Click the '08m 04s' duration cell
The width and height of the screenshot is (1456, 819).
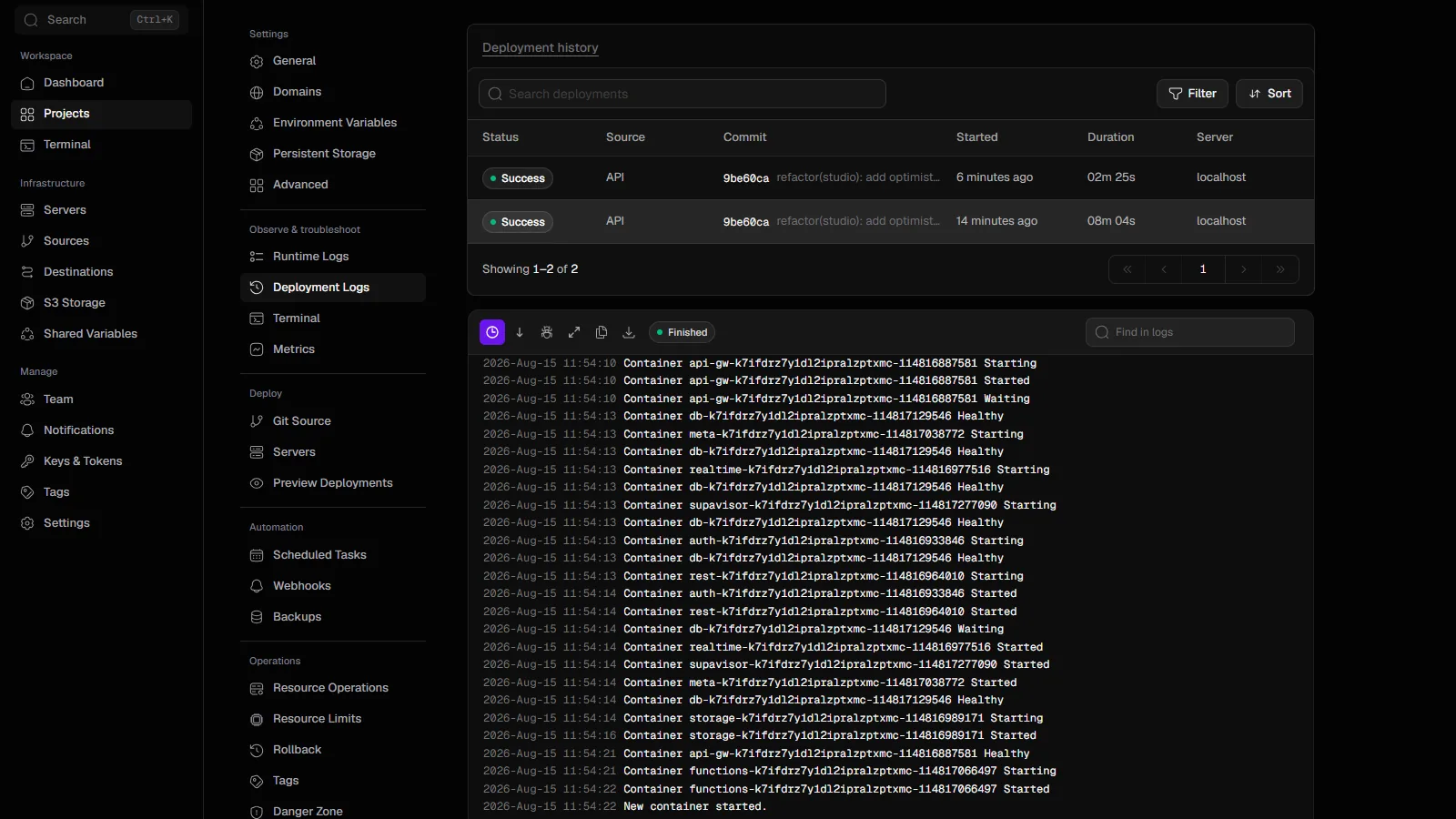click(x=1111, y=221)
